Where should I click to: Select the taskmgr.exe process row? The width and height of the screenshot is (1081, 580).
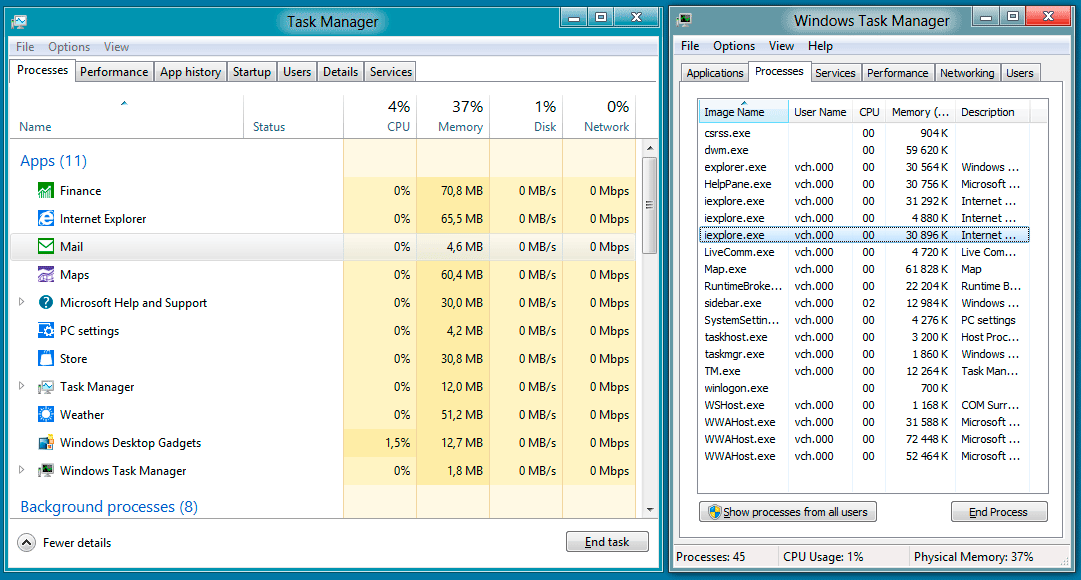(x=864, y=354)
